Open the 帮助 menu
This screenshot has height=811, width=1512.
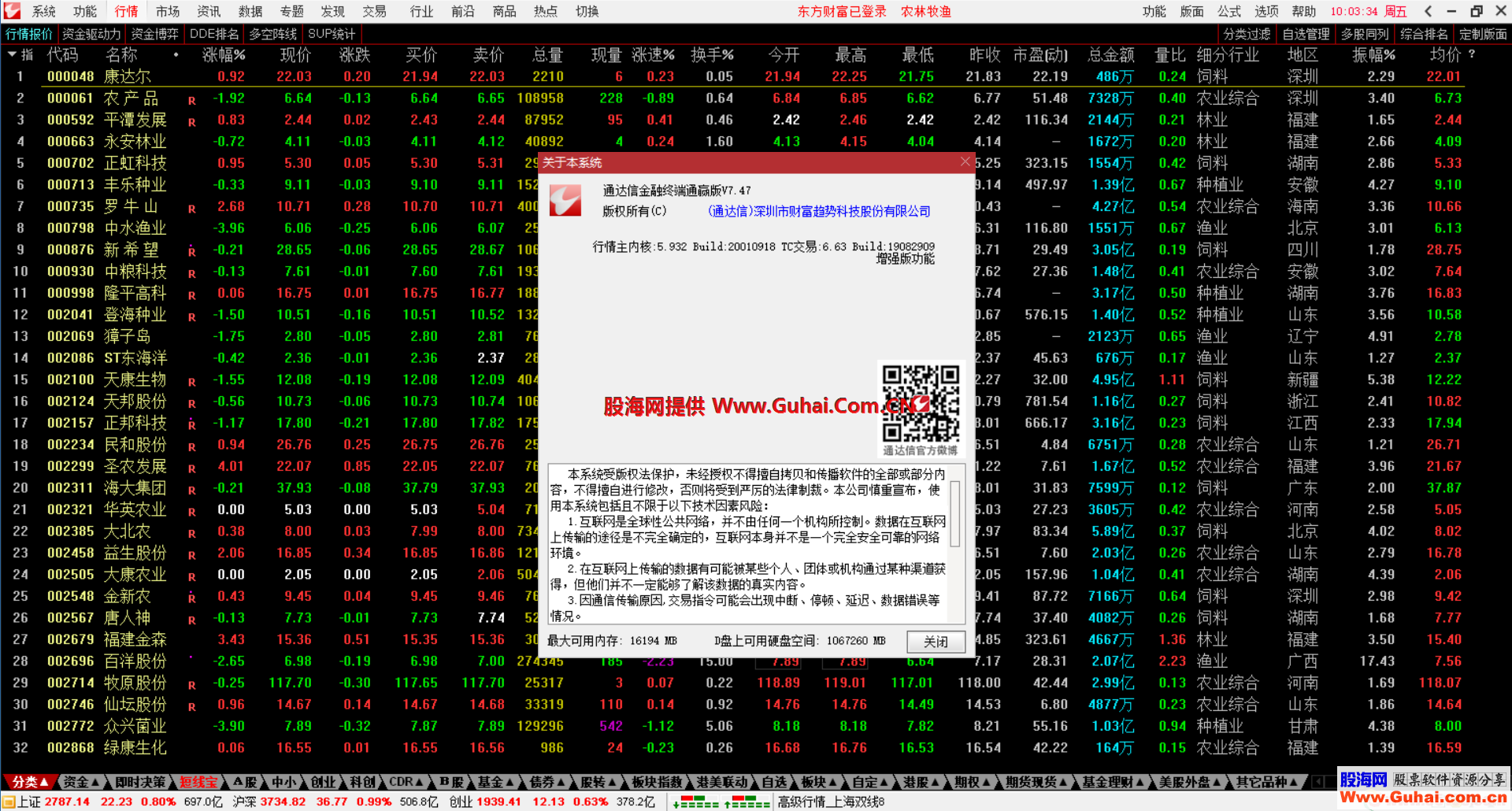[x=1303, y=11]
